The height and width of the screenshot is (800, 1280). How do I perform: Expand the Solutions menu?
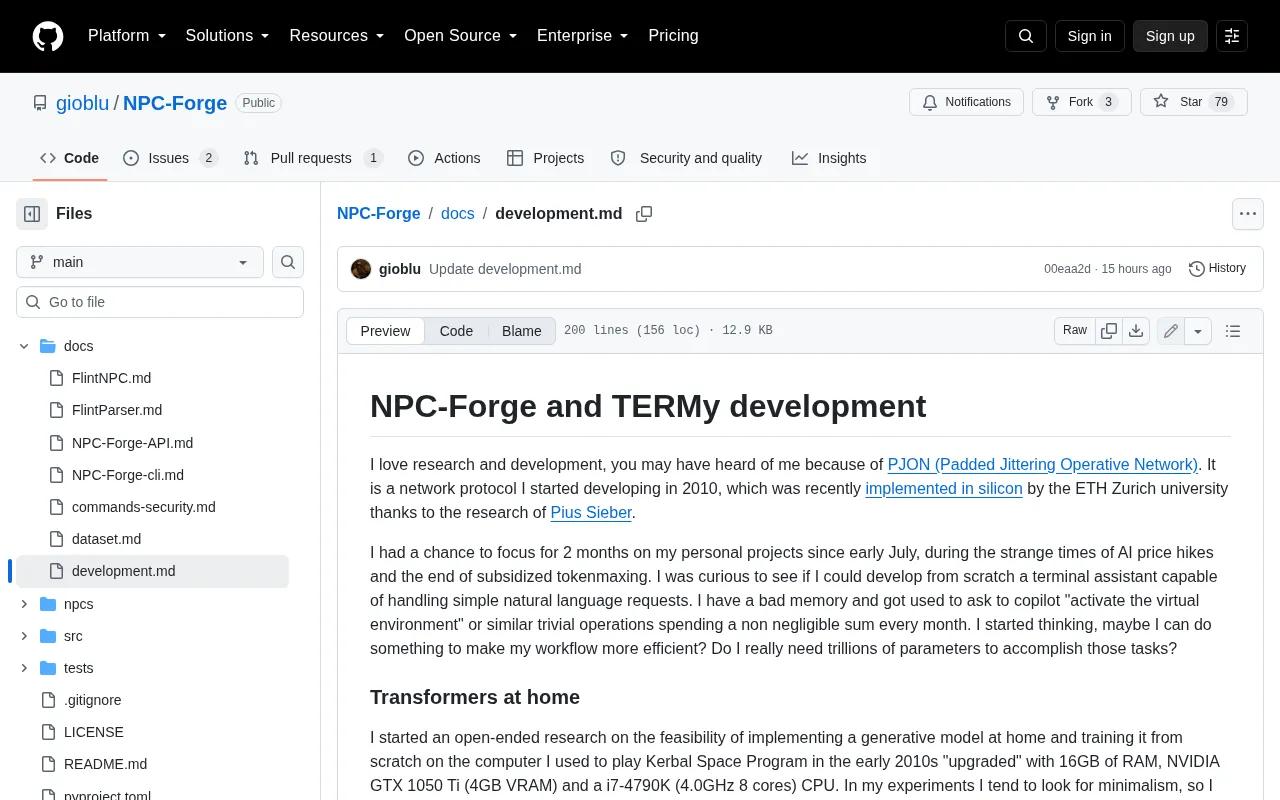[228, 36]
